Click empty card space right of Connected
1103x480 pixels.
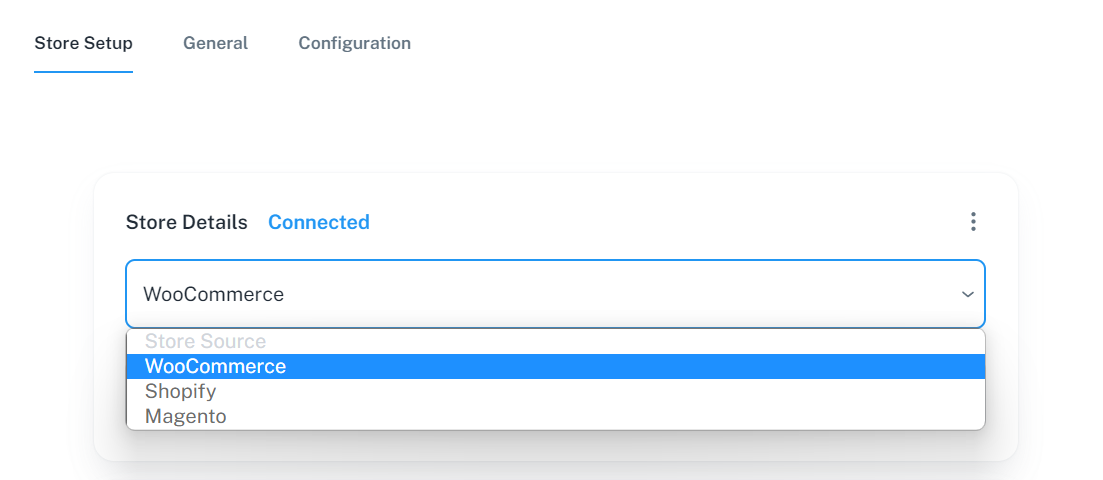650,222
